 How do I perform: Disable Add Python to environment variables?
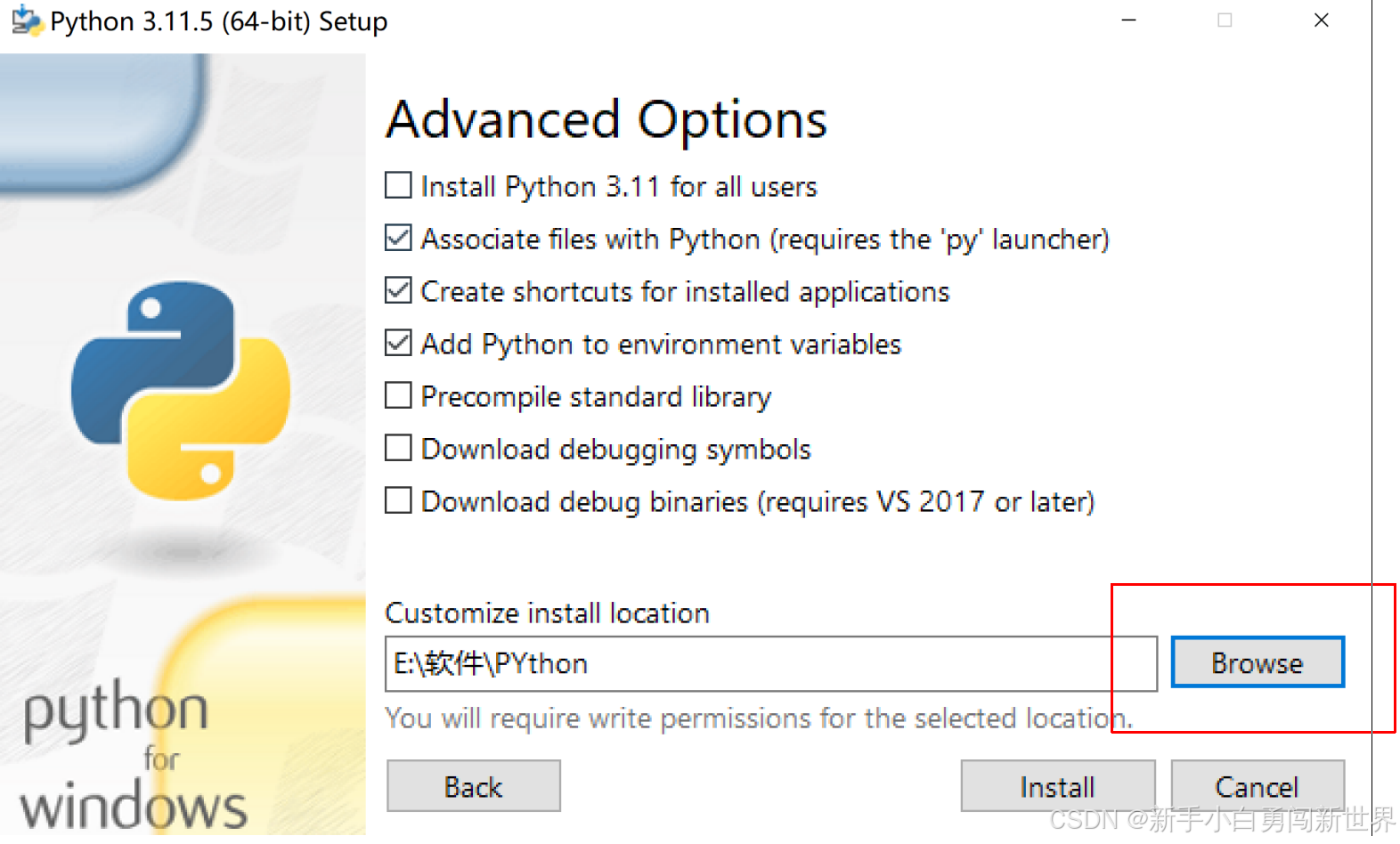pos(398,343)
